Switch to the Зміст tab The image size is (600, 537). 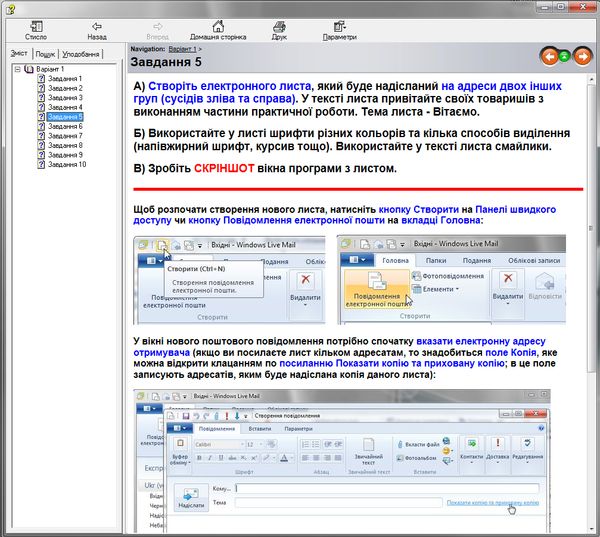coord(19,54)
